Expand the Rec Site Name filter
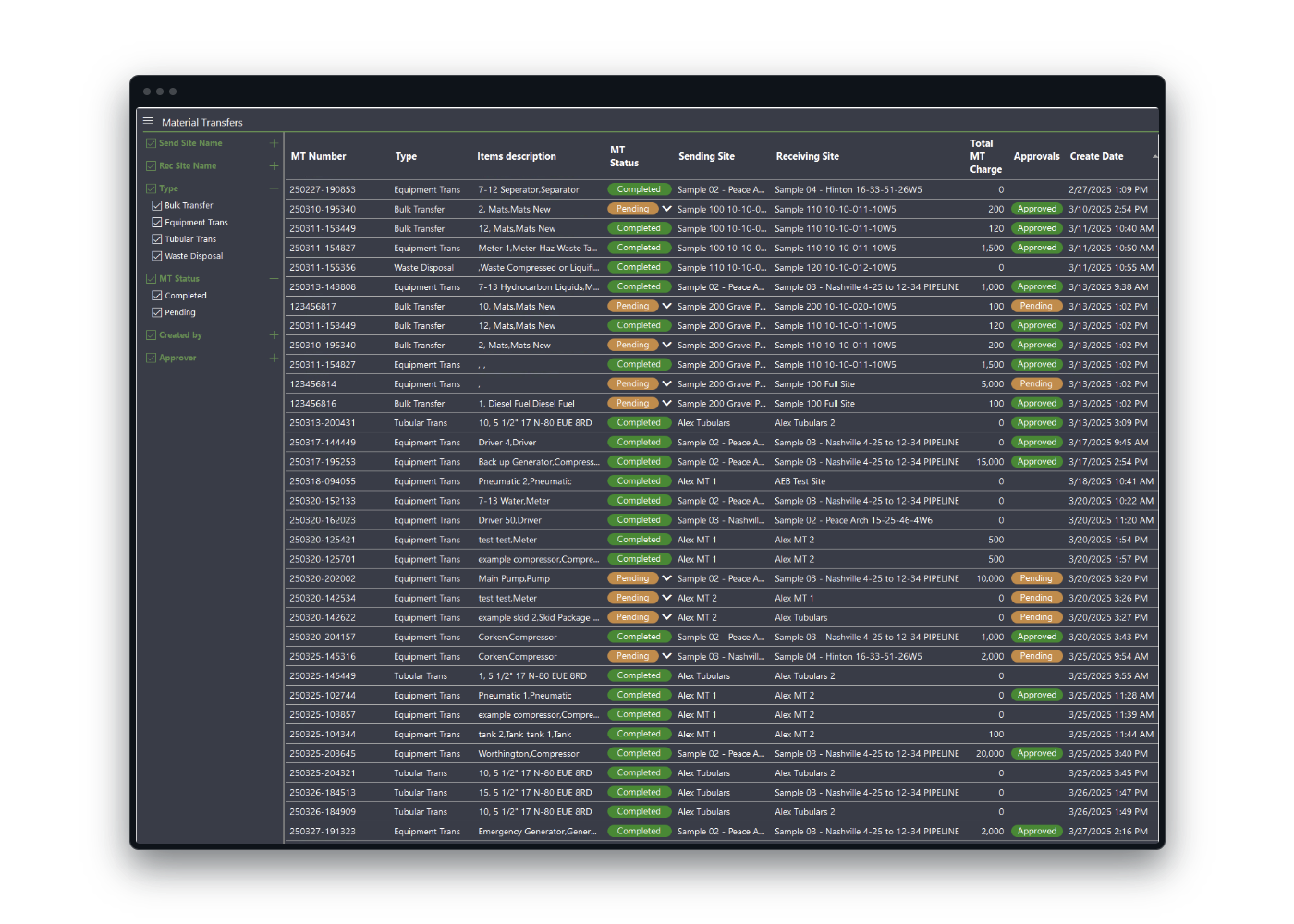 coord(274,166)
